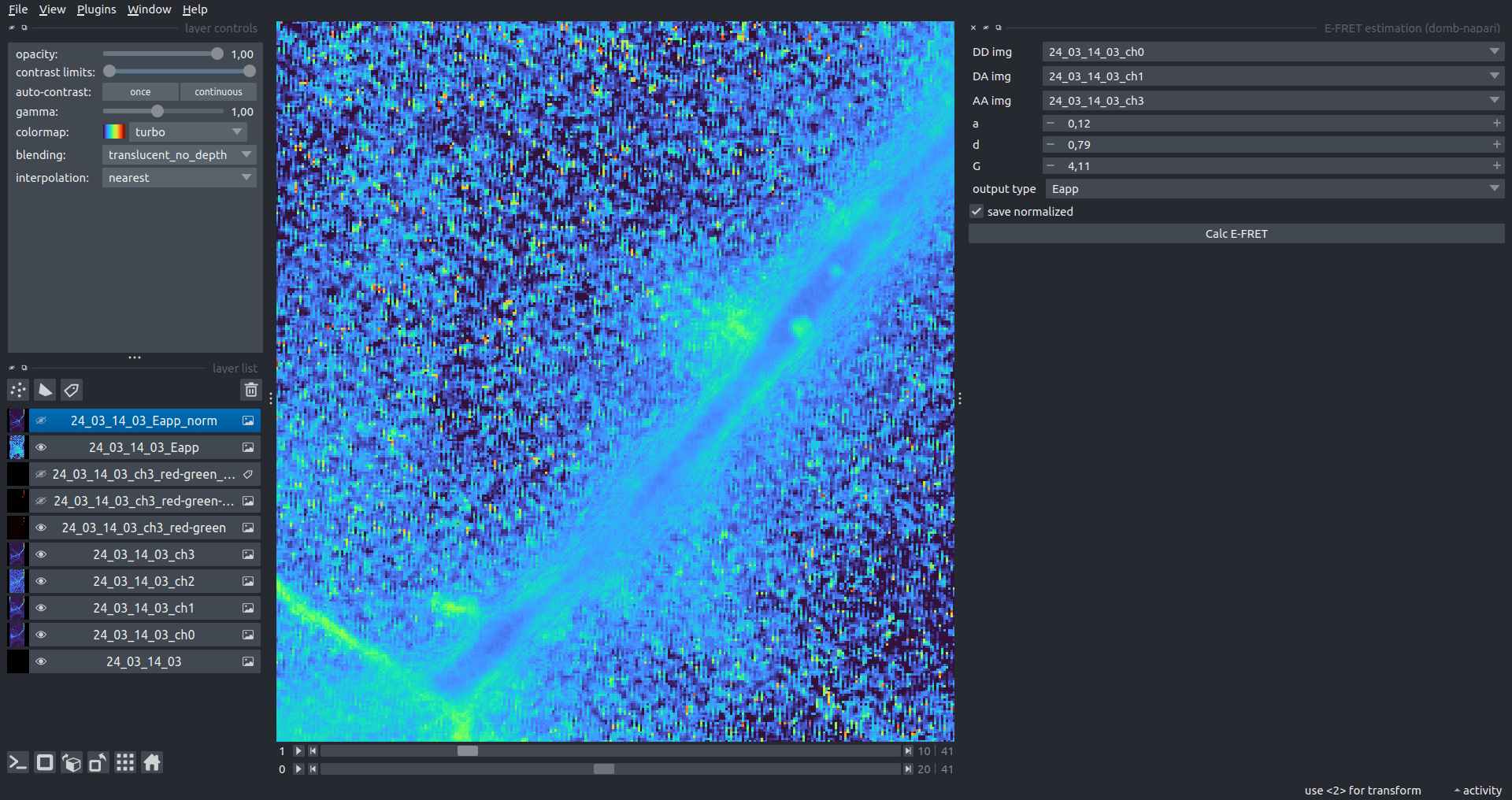Open the Plugins menu
This screenshot has height=800, width=1512.
96,9
